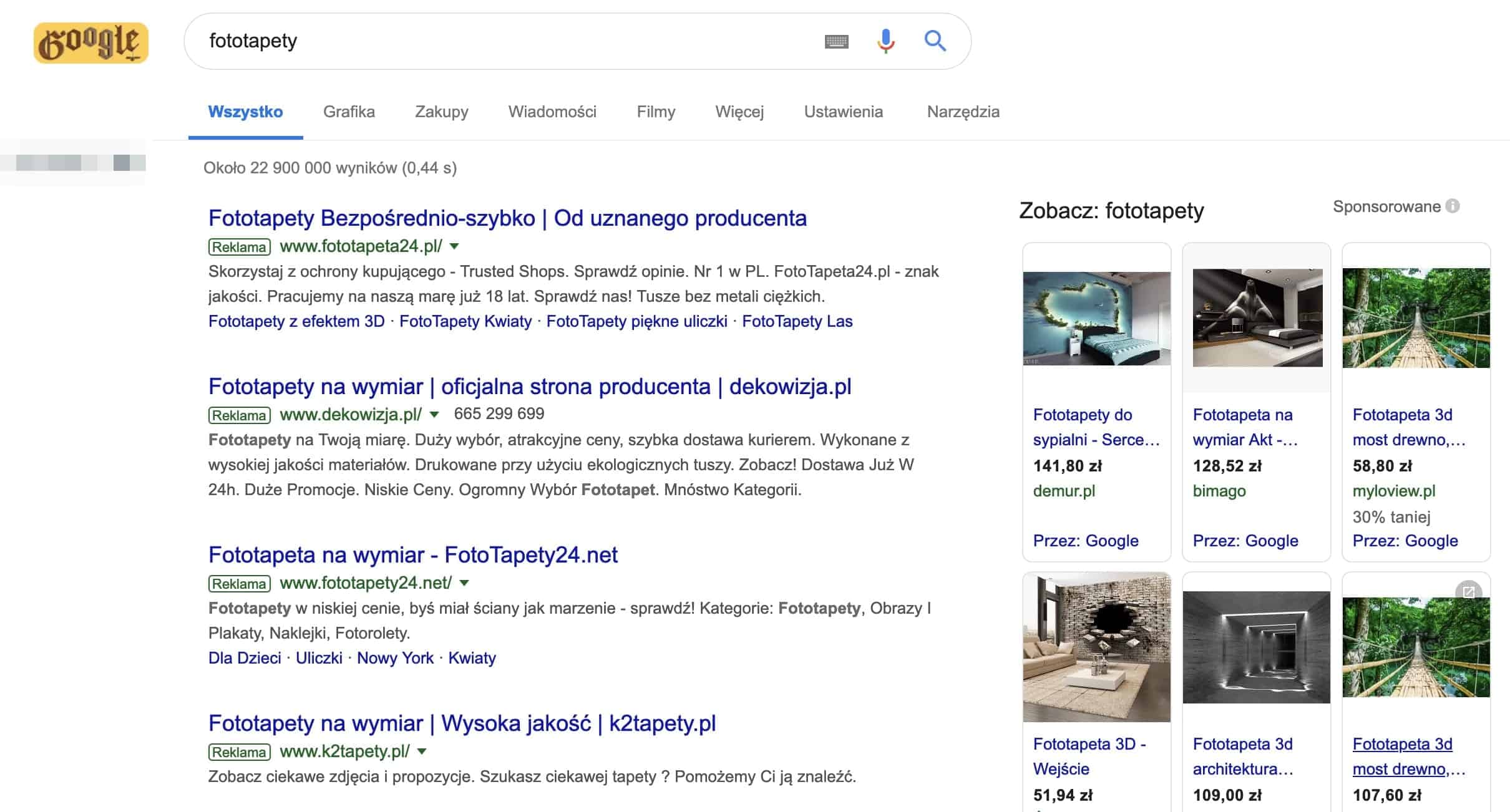Image resolution: width=1510 pixels, height=812 pixels.
Task: Click phone number 665 299 699
Action: coord(499,413)
